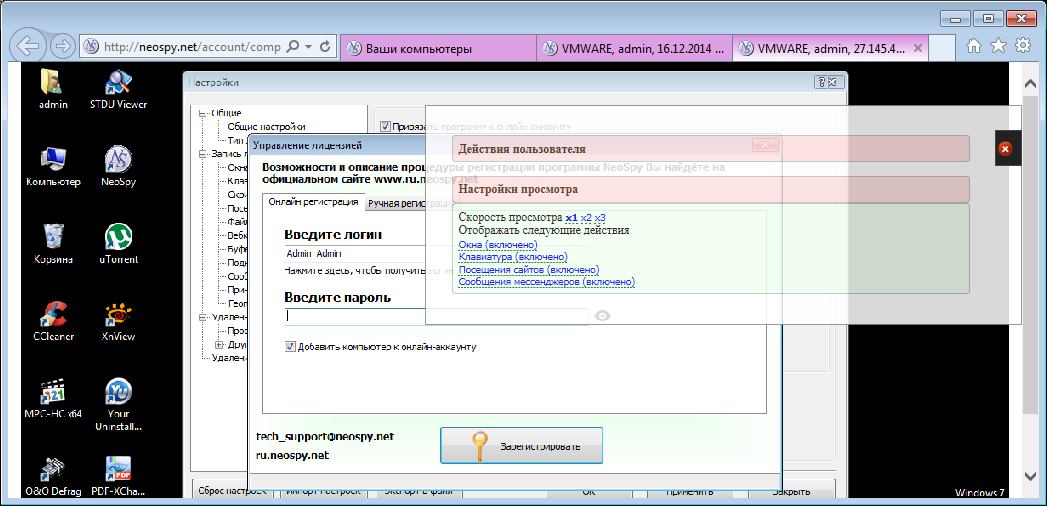Open the Онлайн регистрация tab
Viewport: 1047px width, 506px height.
(x=313, y=202)
